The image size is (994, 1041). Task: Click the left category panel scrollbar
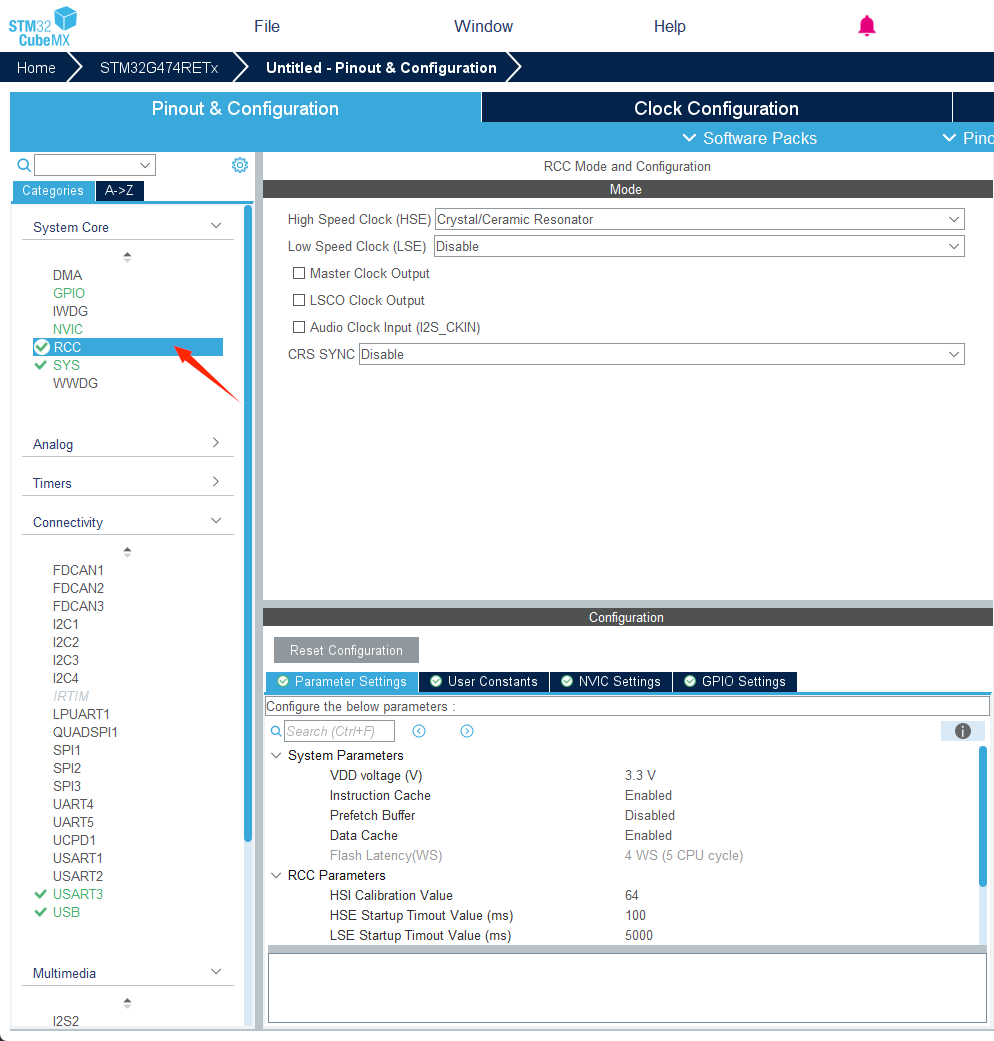click(x=248, y=523)
